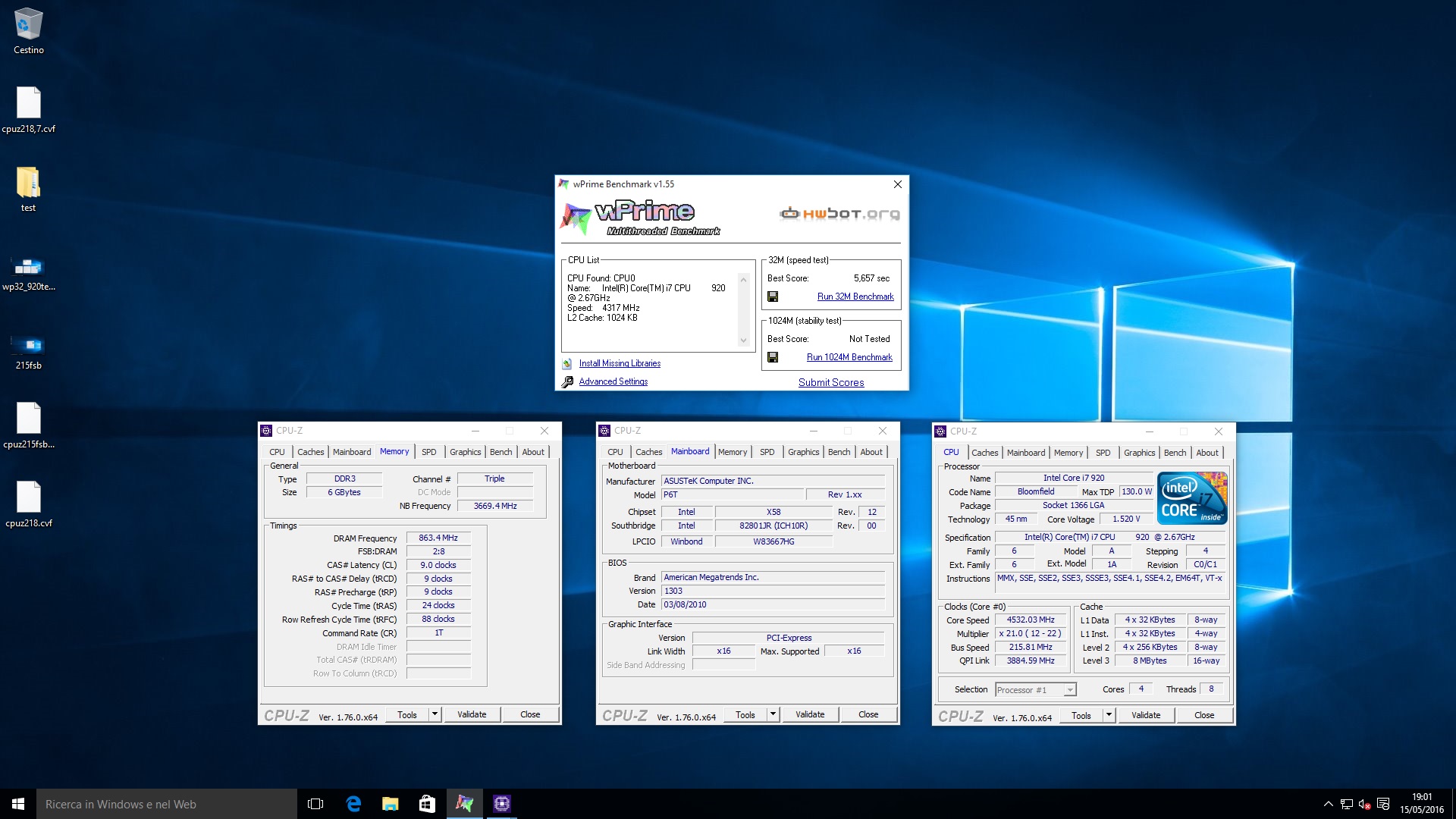The height and width of the screenshot is (819, 1456).
Task: Click Validate in rightmost CPU-Z window
Action: tap(1146, 715)
